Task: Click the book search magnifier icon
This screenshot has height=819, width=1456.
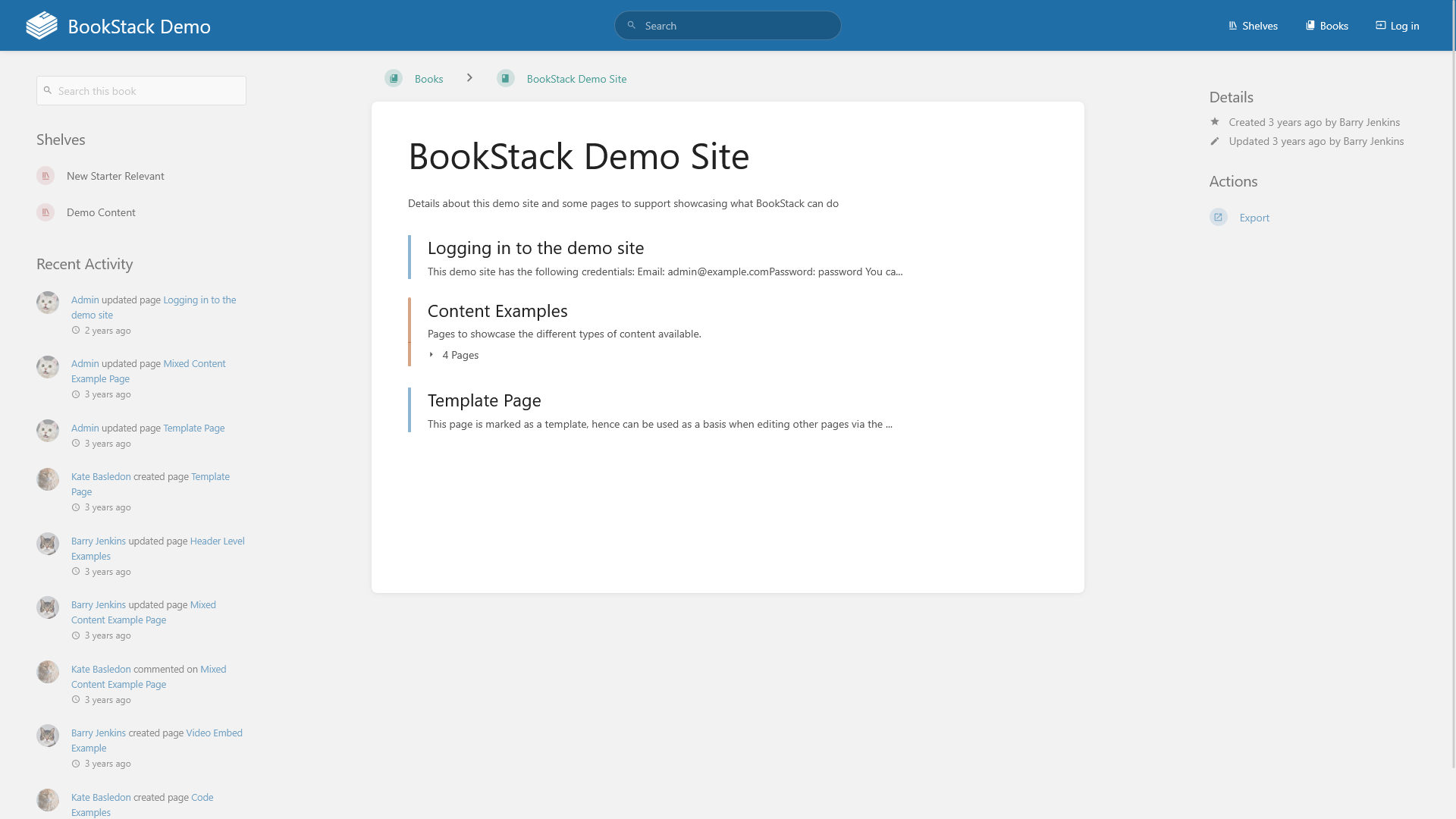Action: 48,91
